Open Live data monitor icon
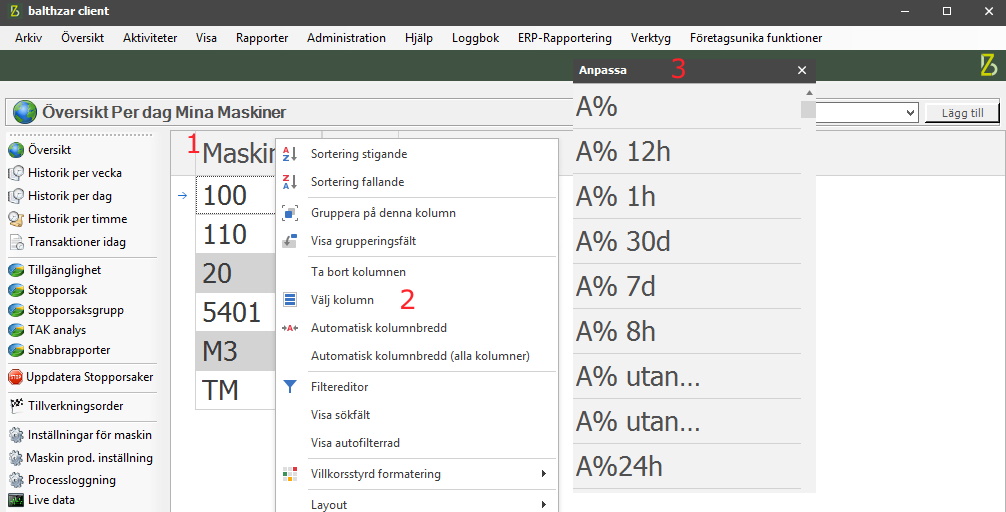Viewport: 1006px width, 512px height. tap(16, 500)
